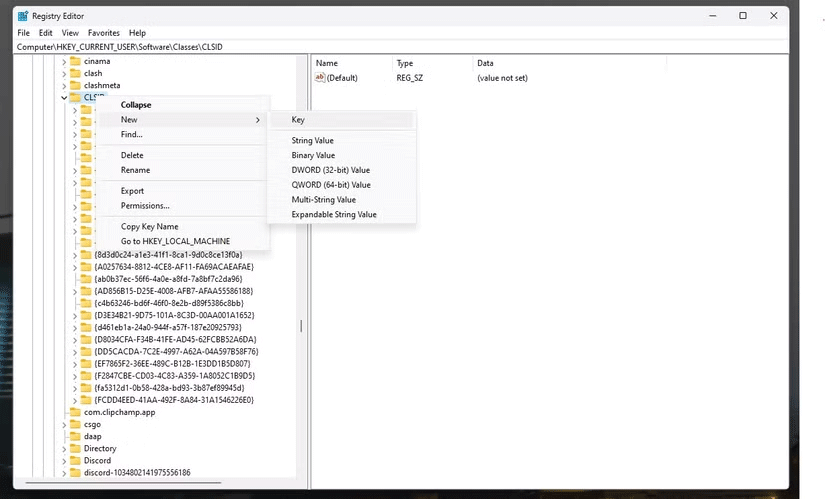Click the (Default) string value icon
The width and height of the screenshot is (825, 499).
(x=321, y=78)
